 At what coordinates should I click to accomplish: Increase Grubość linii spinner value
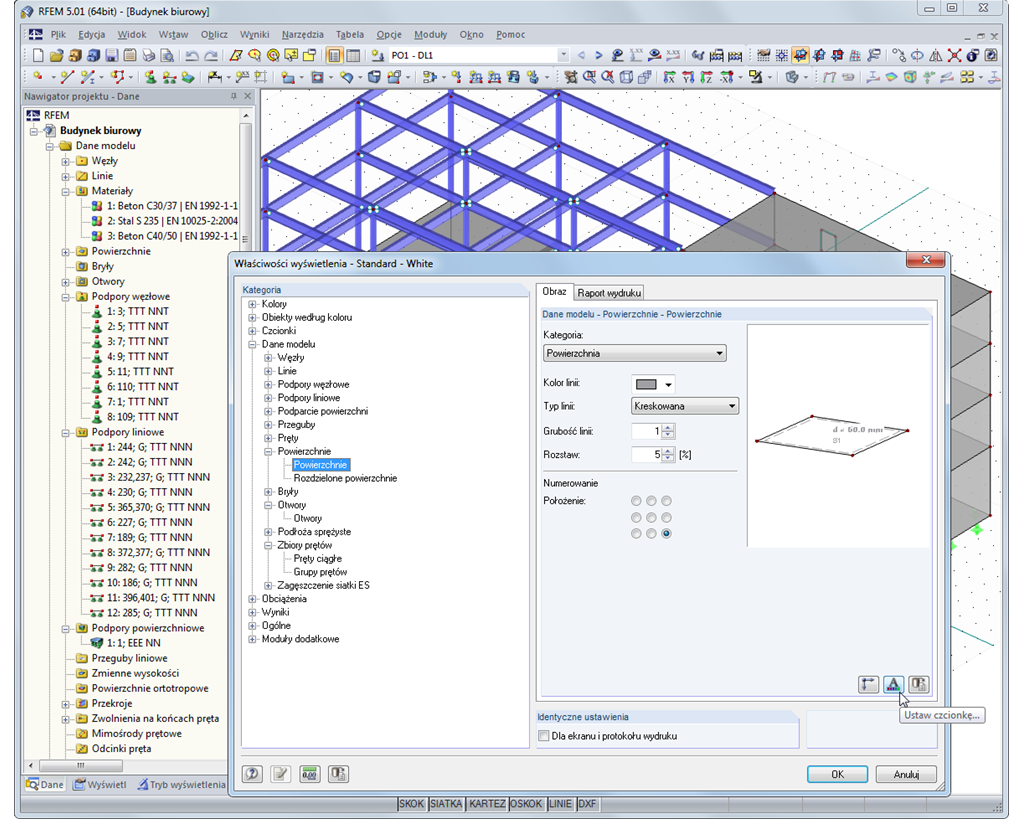(x=667, y=428)
